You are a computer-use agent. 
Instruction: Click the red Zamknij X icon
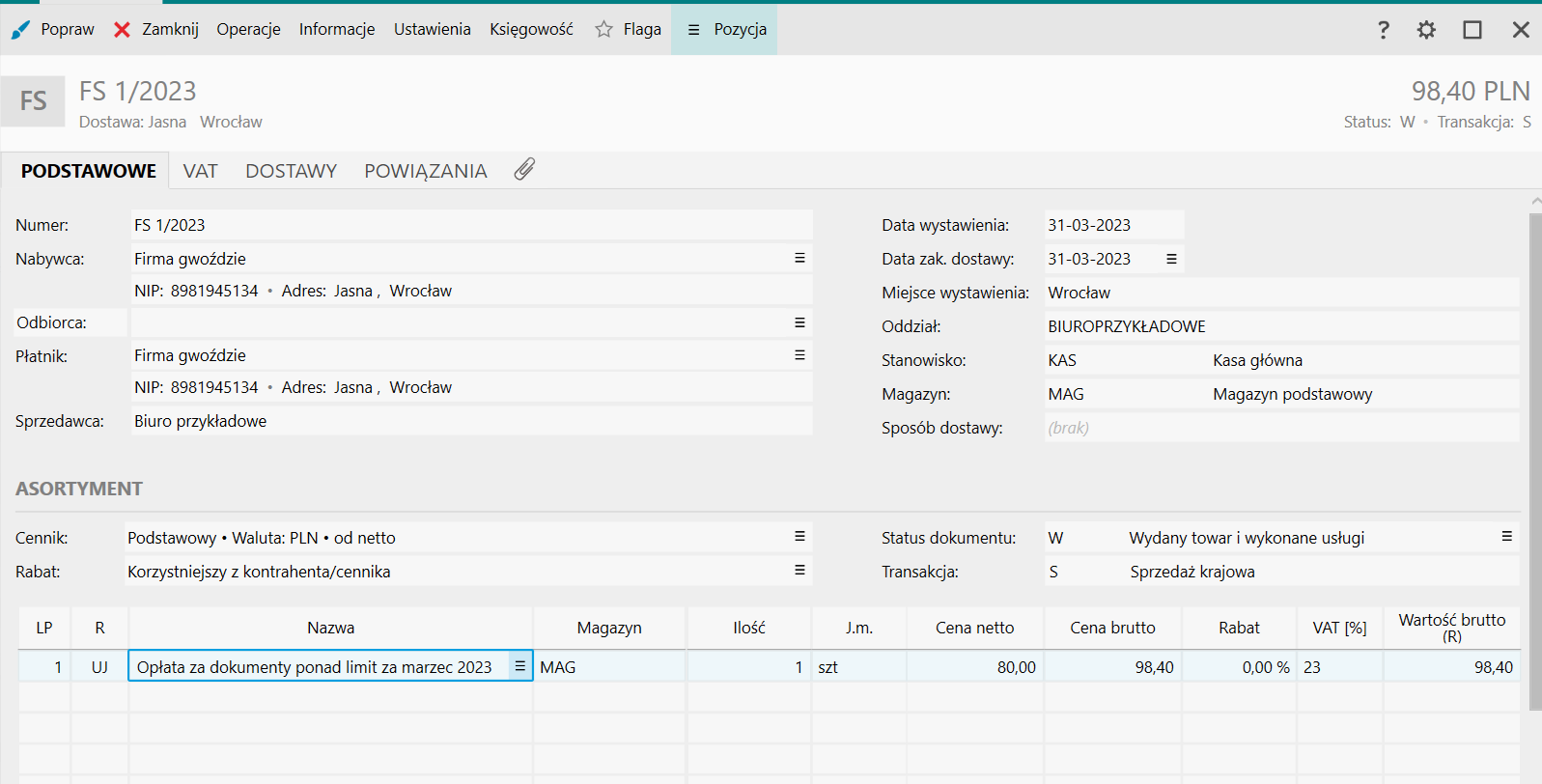(122, 30)
